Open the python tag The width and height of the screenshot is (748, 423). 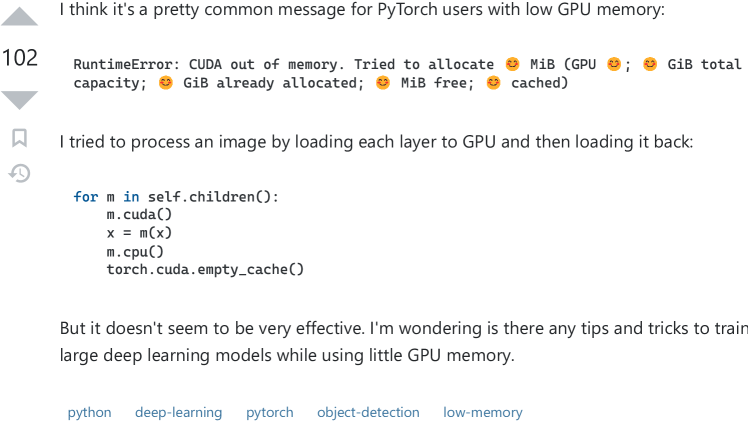(89, 412)
